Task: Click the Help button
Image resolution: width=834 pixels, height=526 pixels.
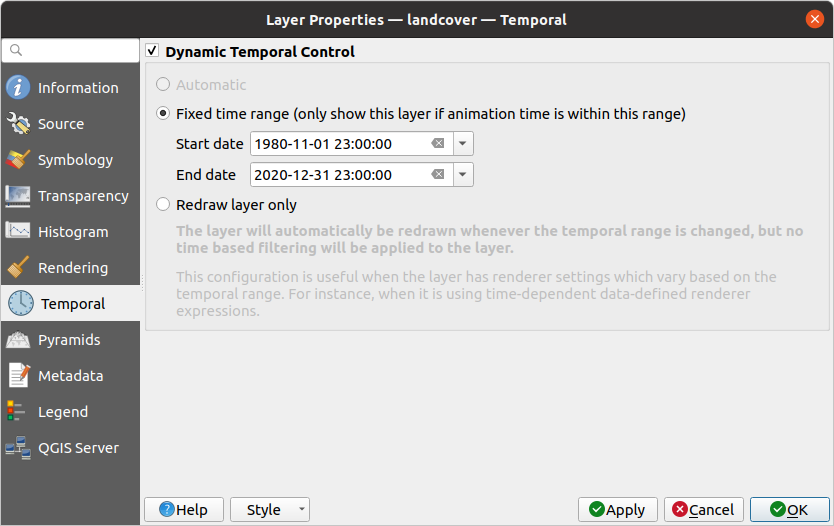Action: (183, 510)
